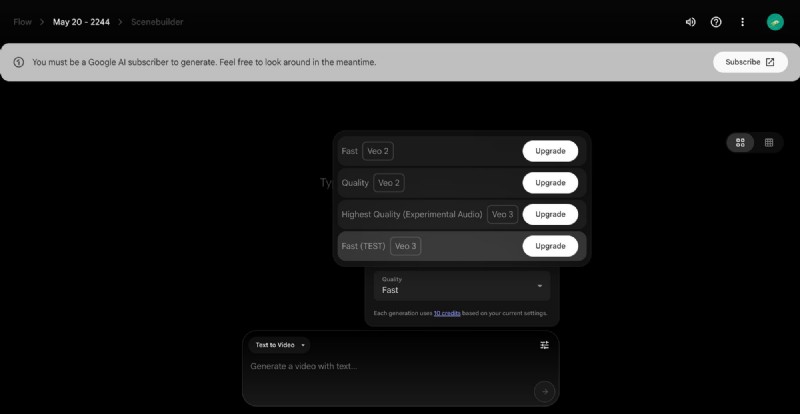The image size is (800, 414).
Task: Select the Fast (TEST) Veo 3 option
Action: point(380,246)
